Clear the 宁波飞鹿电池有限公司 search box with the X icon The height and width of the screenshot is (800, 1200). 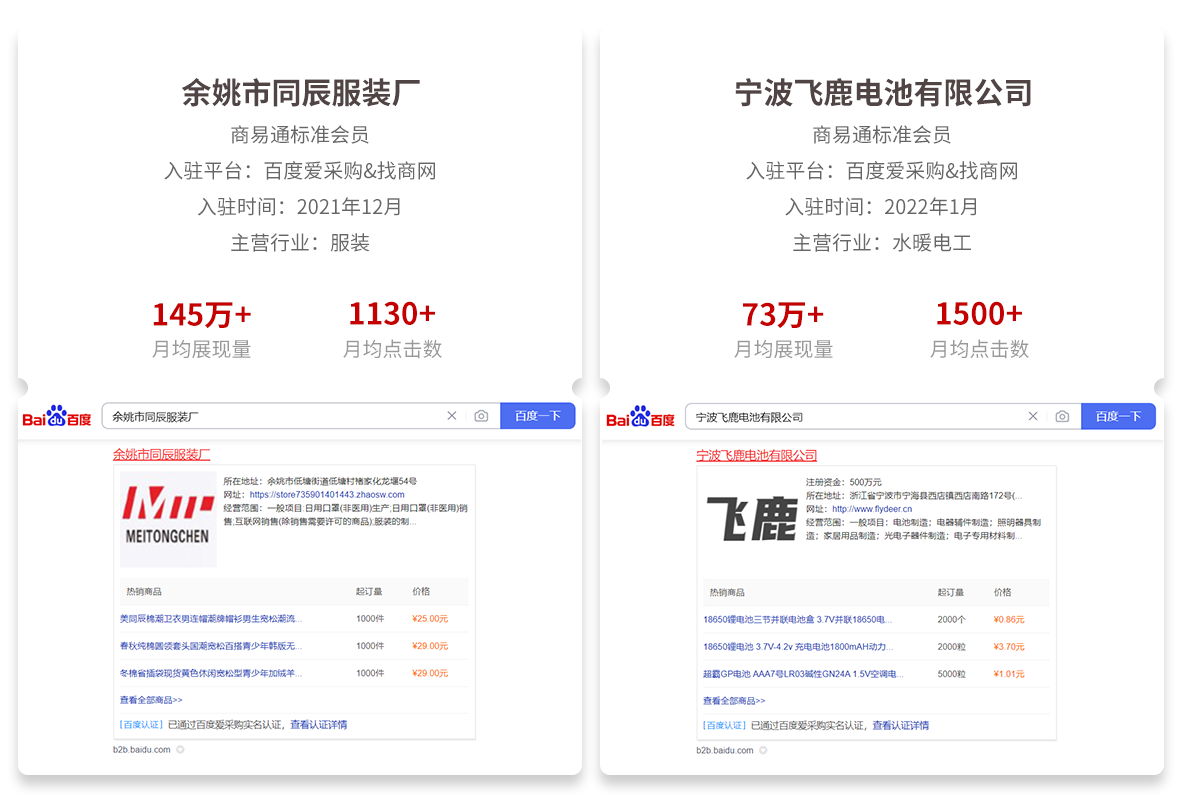(1033, 416)
